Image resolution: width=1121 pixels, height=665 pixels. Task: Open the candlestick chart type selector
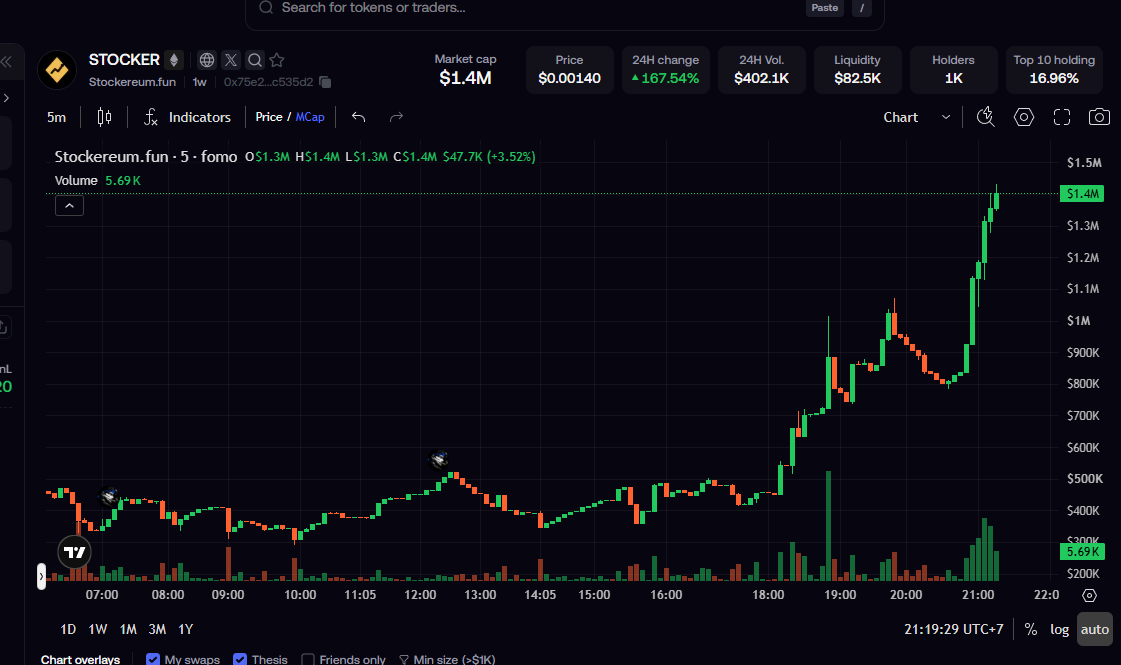click(104, 117)
